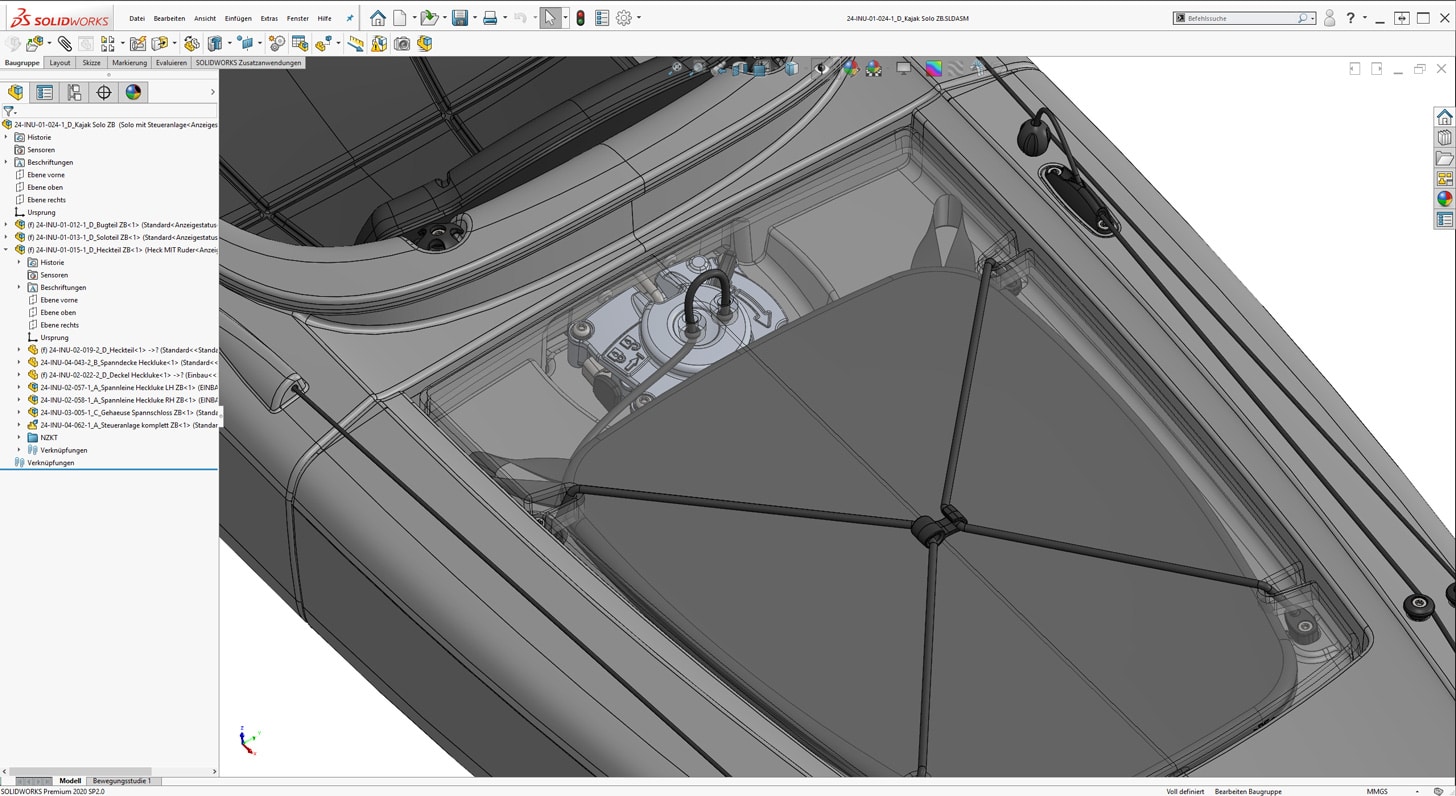Pin the menu bar with pushpin icon
This screenshot has width=1456, height=796.
(349, 18)
